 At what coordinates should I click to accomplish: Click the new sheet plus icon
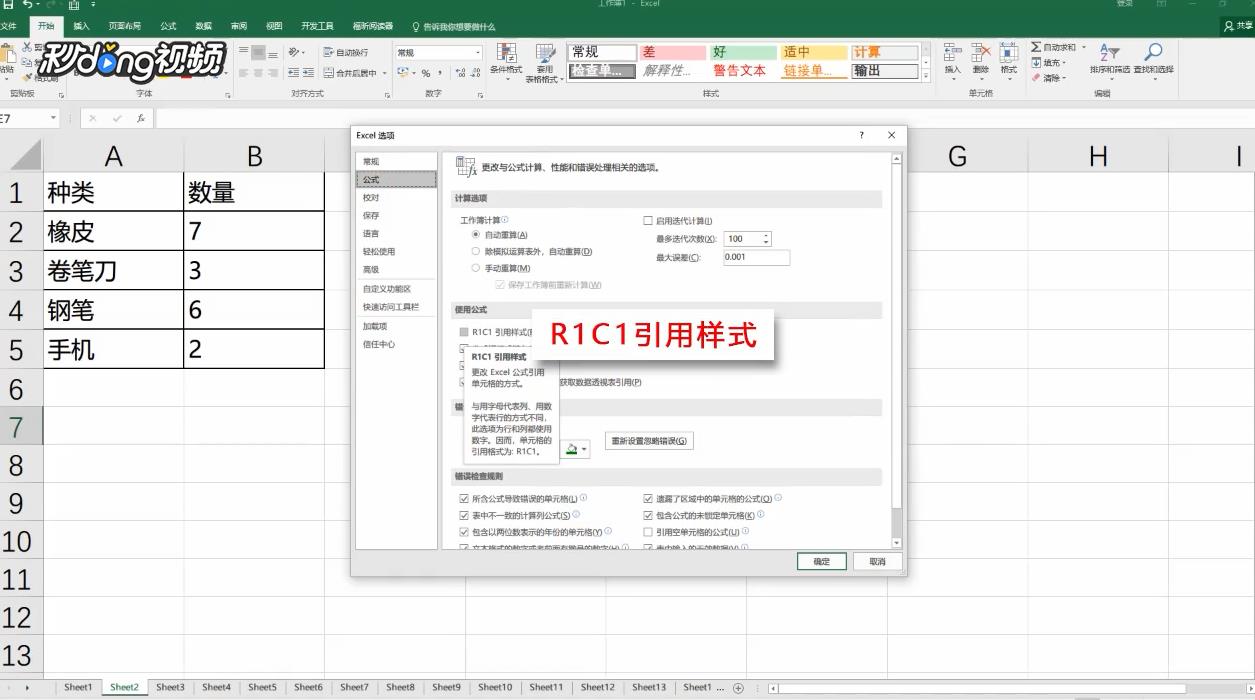tap(739, 688)
